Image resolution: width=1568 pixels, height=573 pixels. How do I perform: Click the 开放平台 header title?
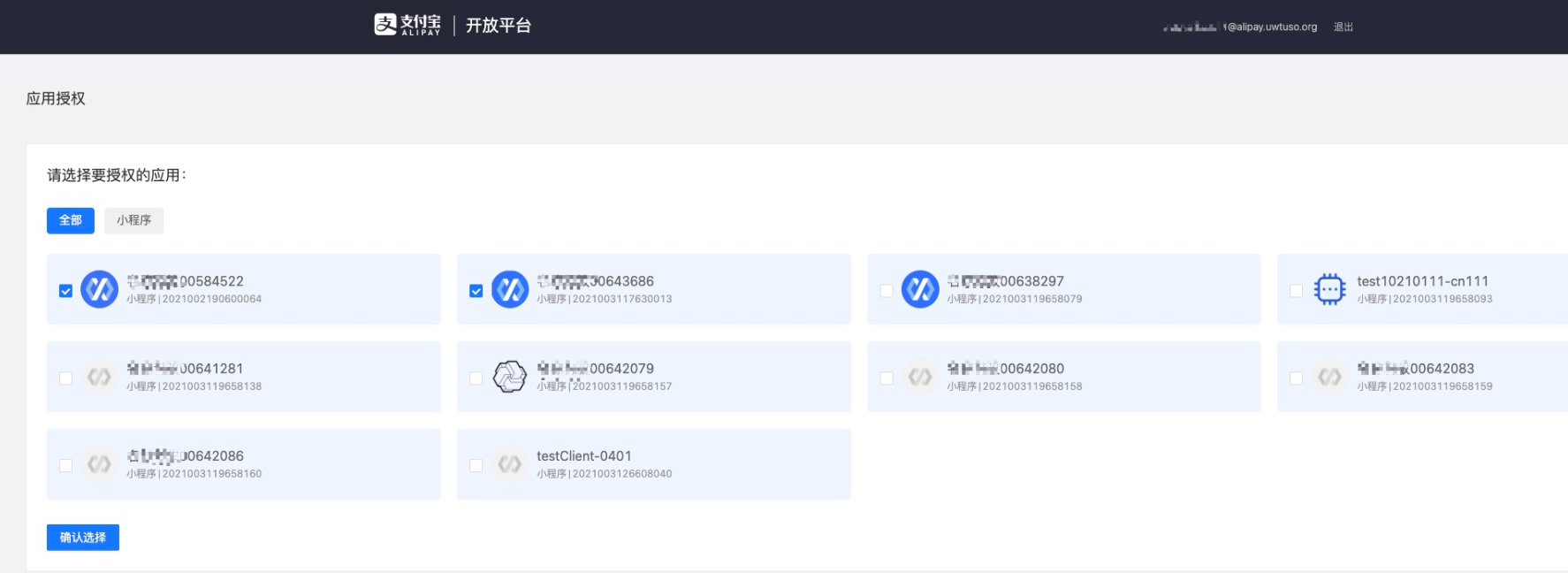click(499, 26)
